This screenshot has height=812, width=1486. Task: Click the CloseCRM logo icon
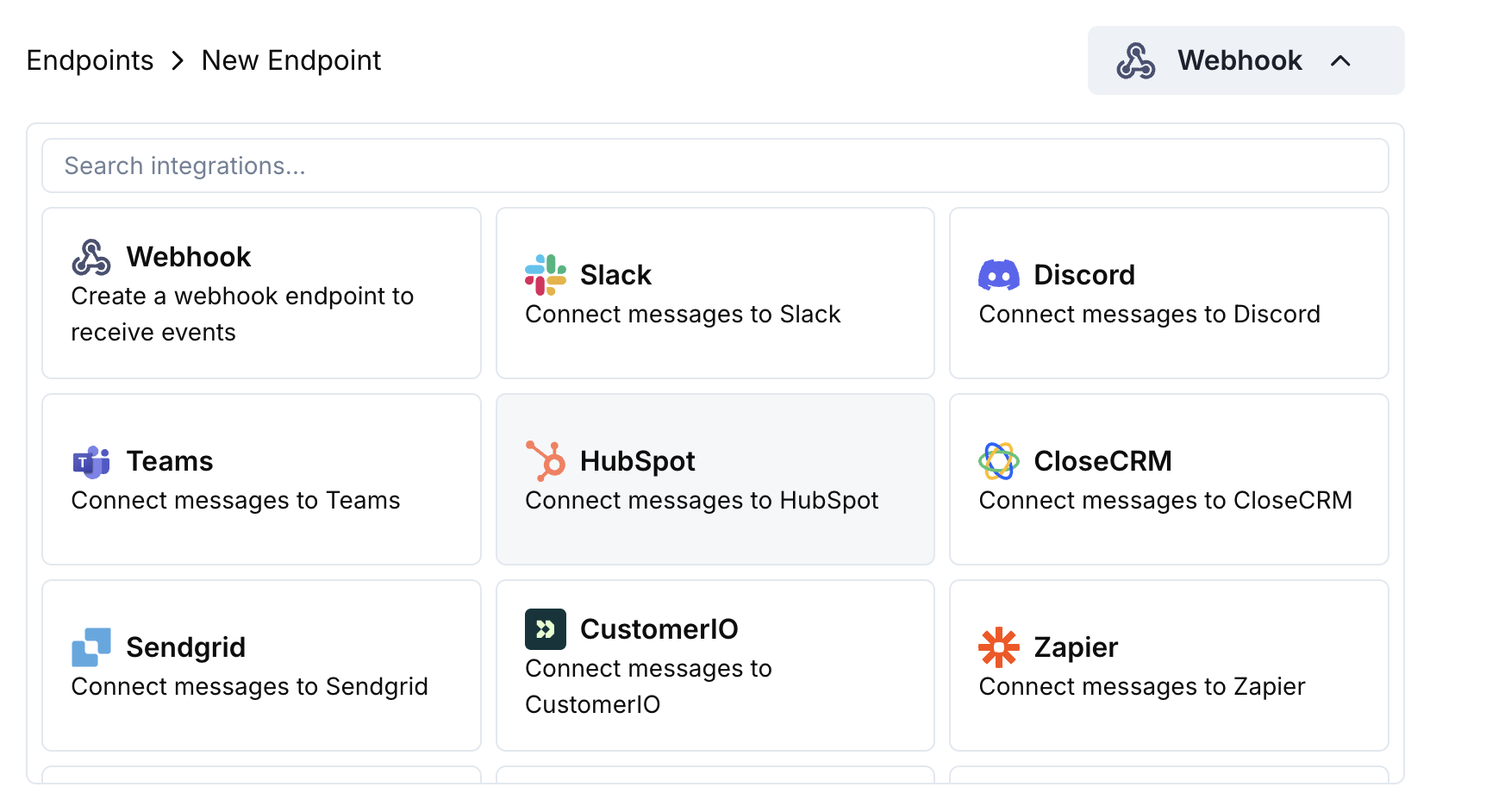999,461
